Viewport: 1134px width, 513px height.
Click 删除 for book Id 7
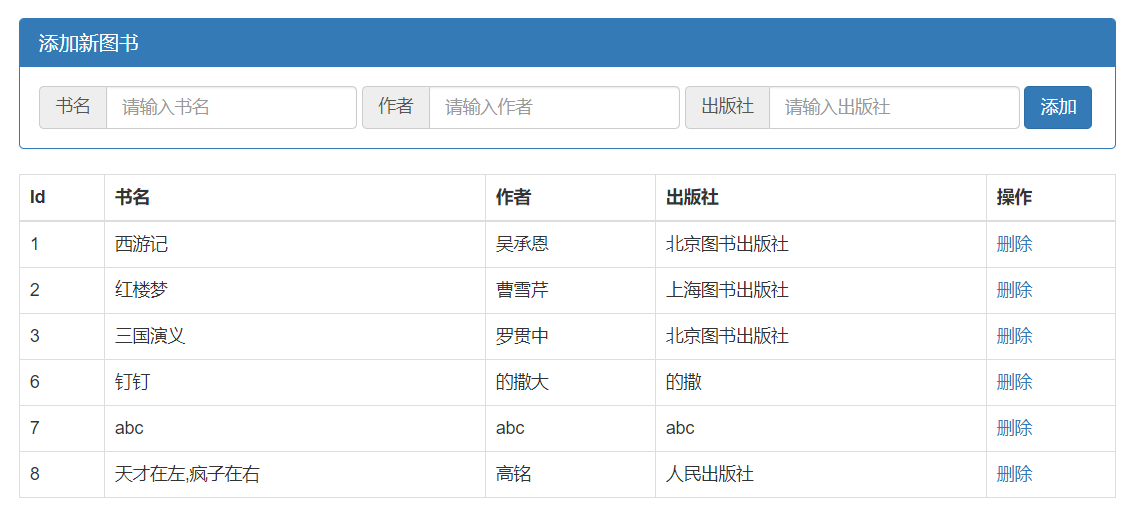[1014, 428]
